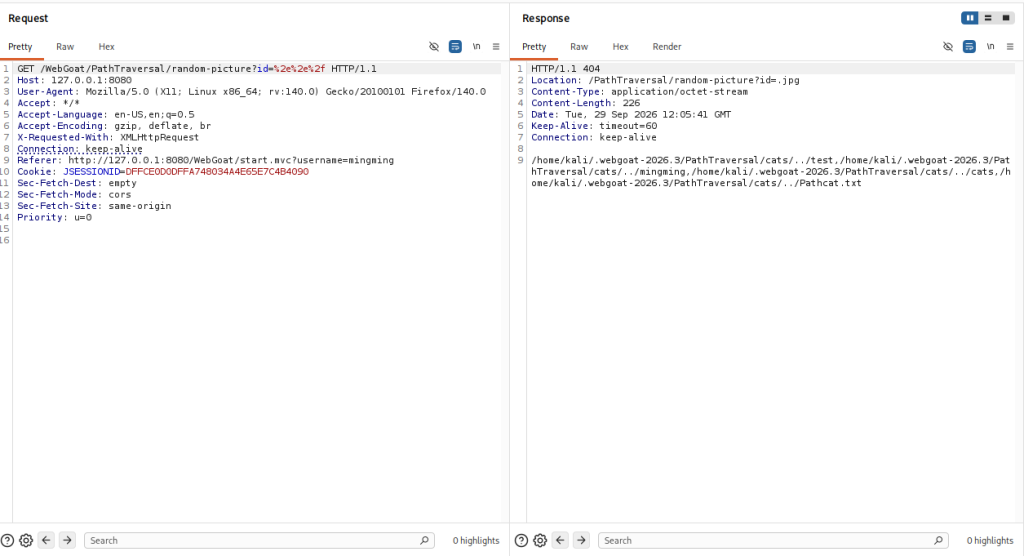The image size is (1024, 556).
Task: Click the Request 0 highlights label
Action: [476, 540]
